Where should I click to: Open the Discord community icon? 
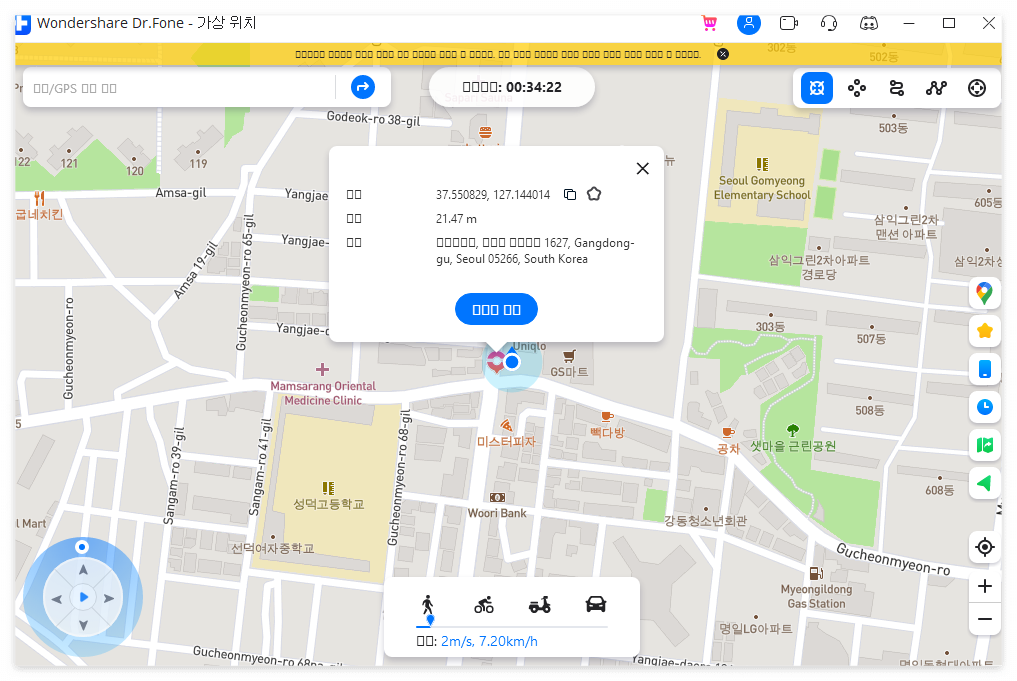coord(868,23)
